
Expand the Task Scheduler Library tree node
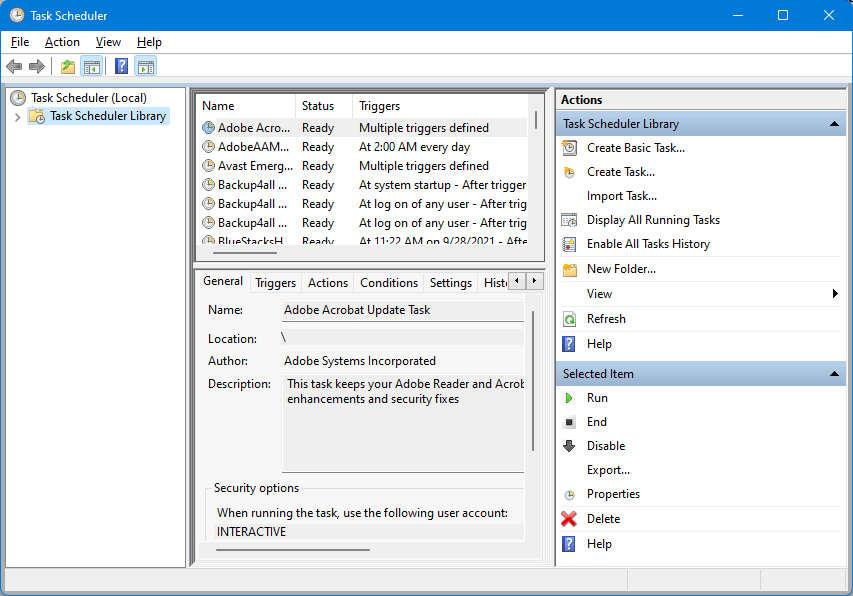click(19, 116)
